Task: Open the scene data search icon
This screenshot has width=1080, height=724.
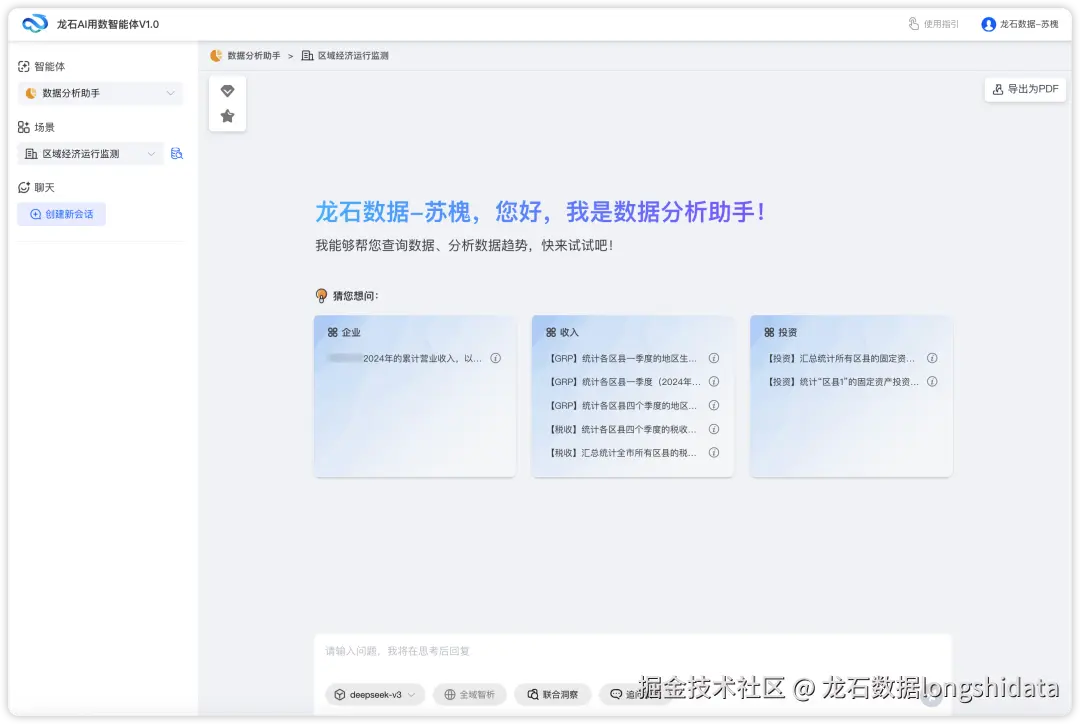Action: 177,154
